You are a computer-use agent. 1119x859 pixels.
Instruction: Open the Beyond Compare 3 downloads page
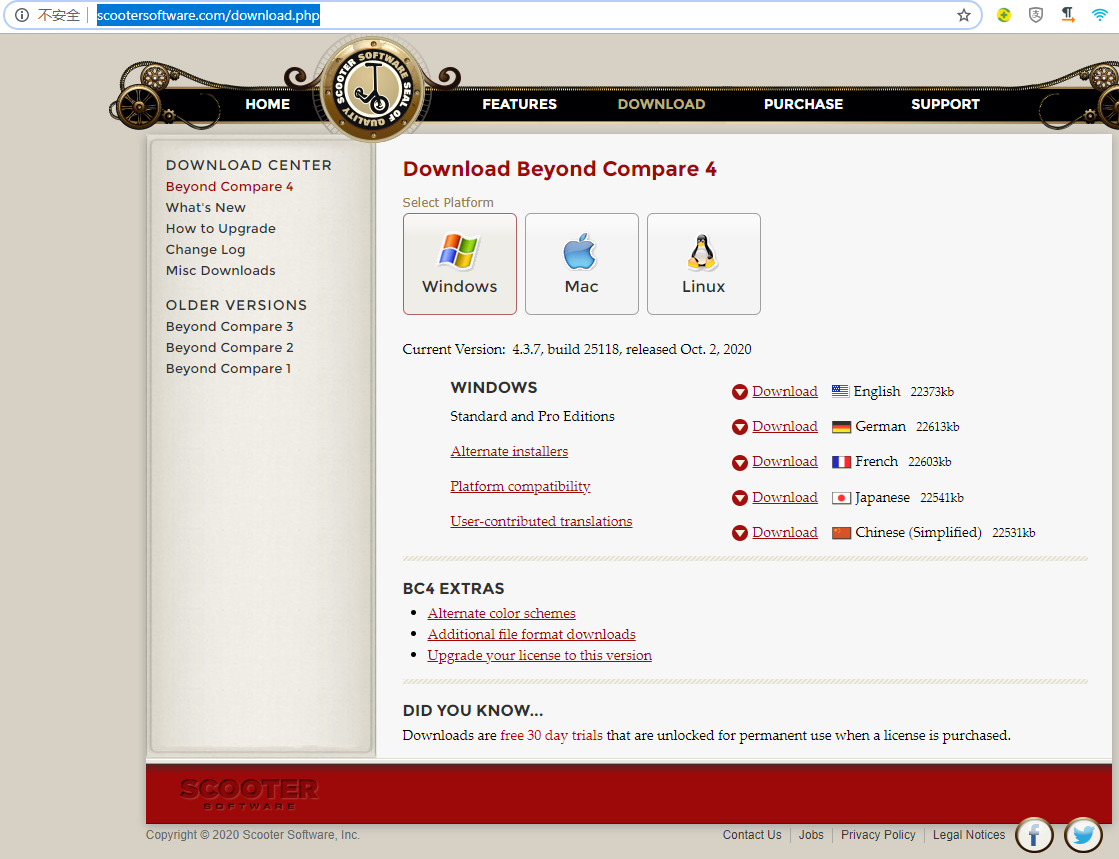(229, 326)
